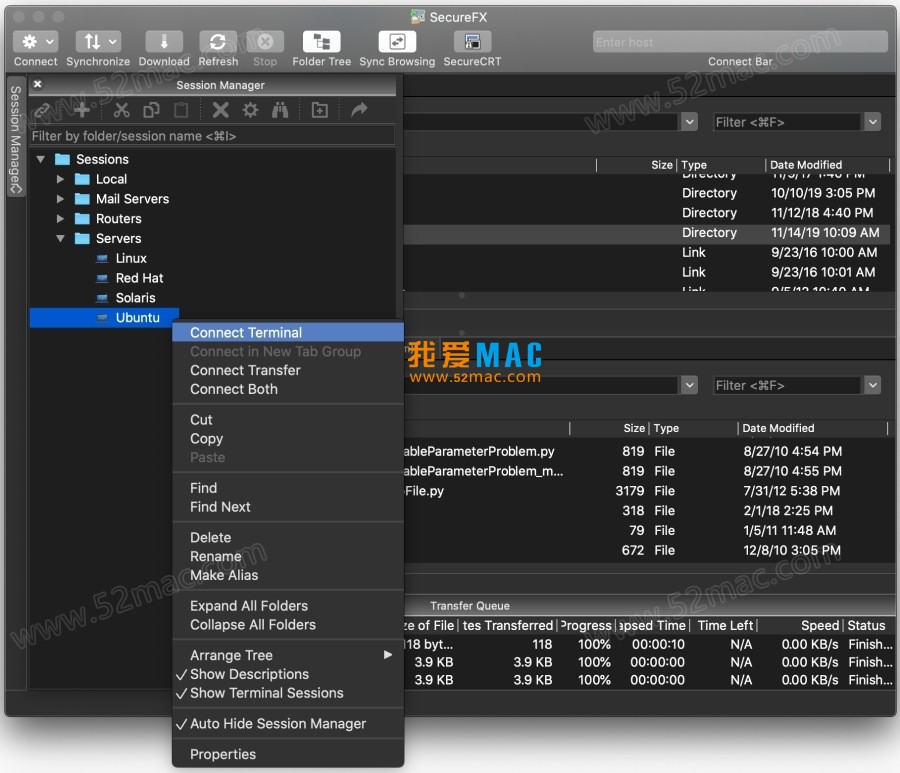This screenshot has width=900, height=773.
Task: Collapse the Sessions root folder
Action: (x=41, y=159)
